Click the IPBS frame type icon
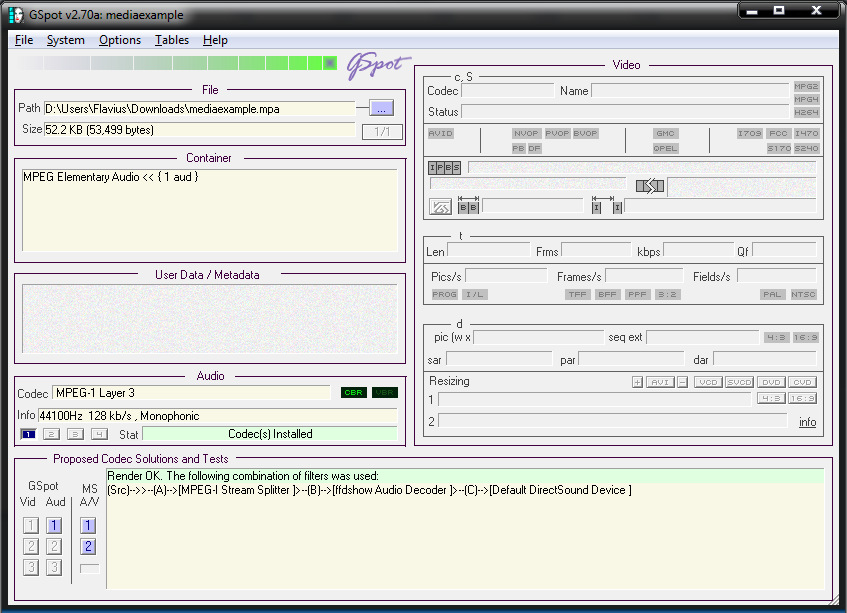The image size is (847, 613). (445, 167)
